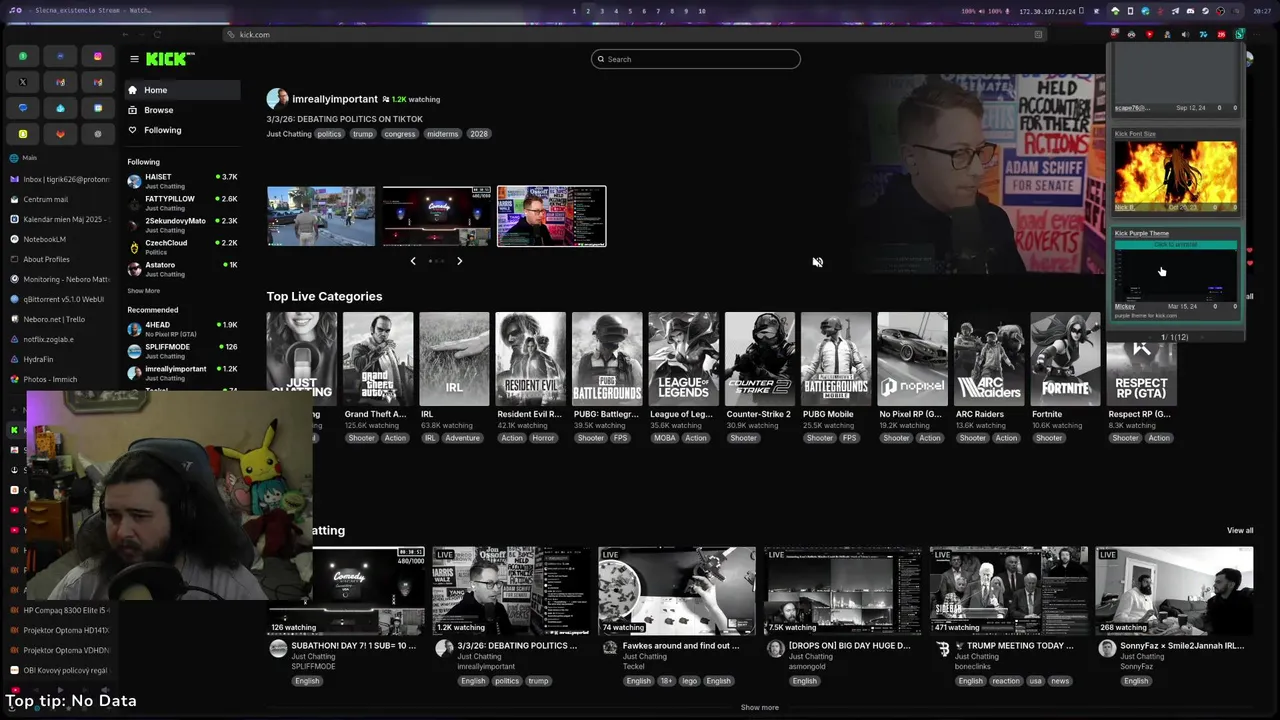Click the politics tag on the featured stream
Screen dimensions: 1280x720
329,134
